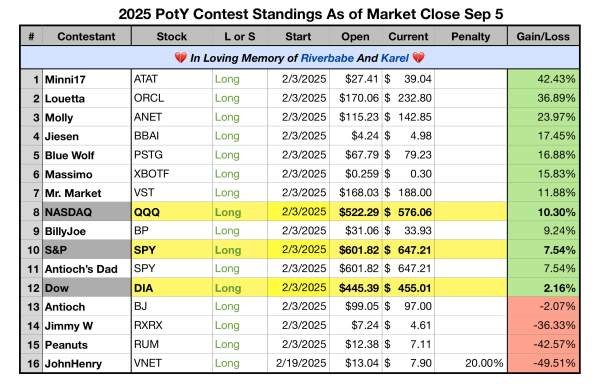Click the ORCL stock cell
This screenshot has height=390, width=599.
click(x=172, y=98)
